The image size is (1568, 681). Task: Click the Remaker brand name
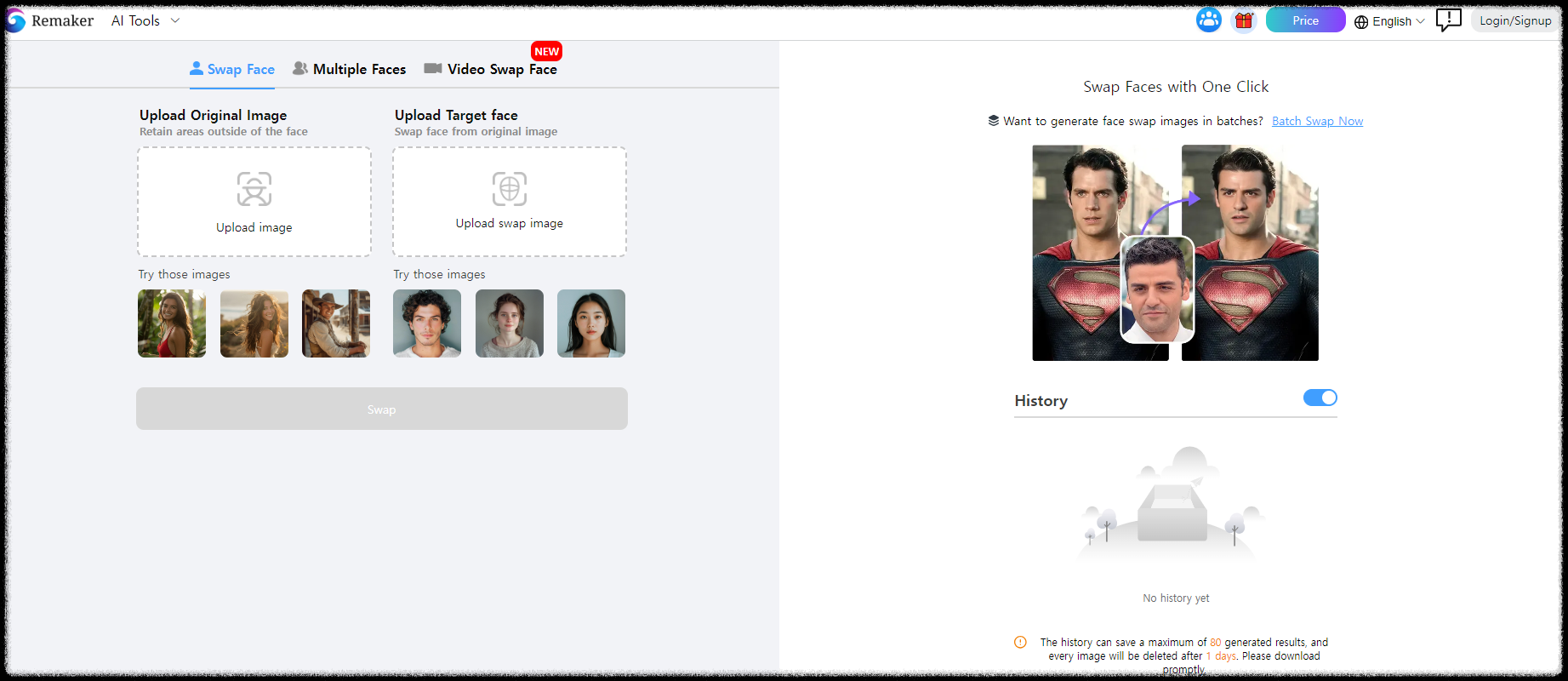(63, 20)
